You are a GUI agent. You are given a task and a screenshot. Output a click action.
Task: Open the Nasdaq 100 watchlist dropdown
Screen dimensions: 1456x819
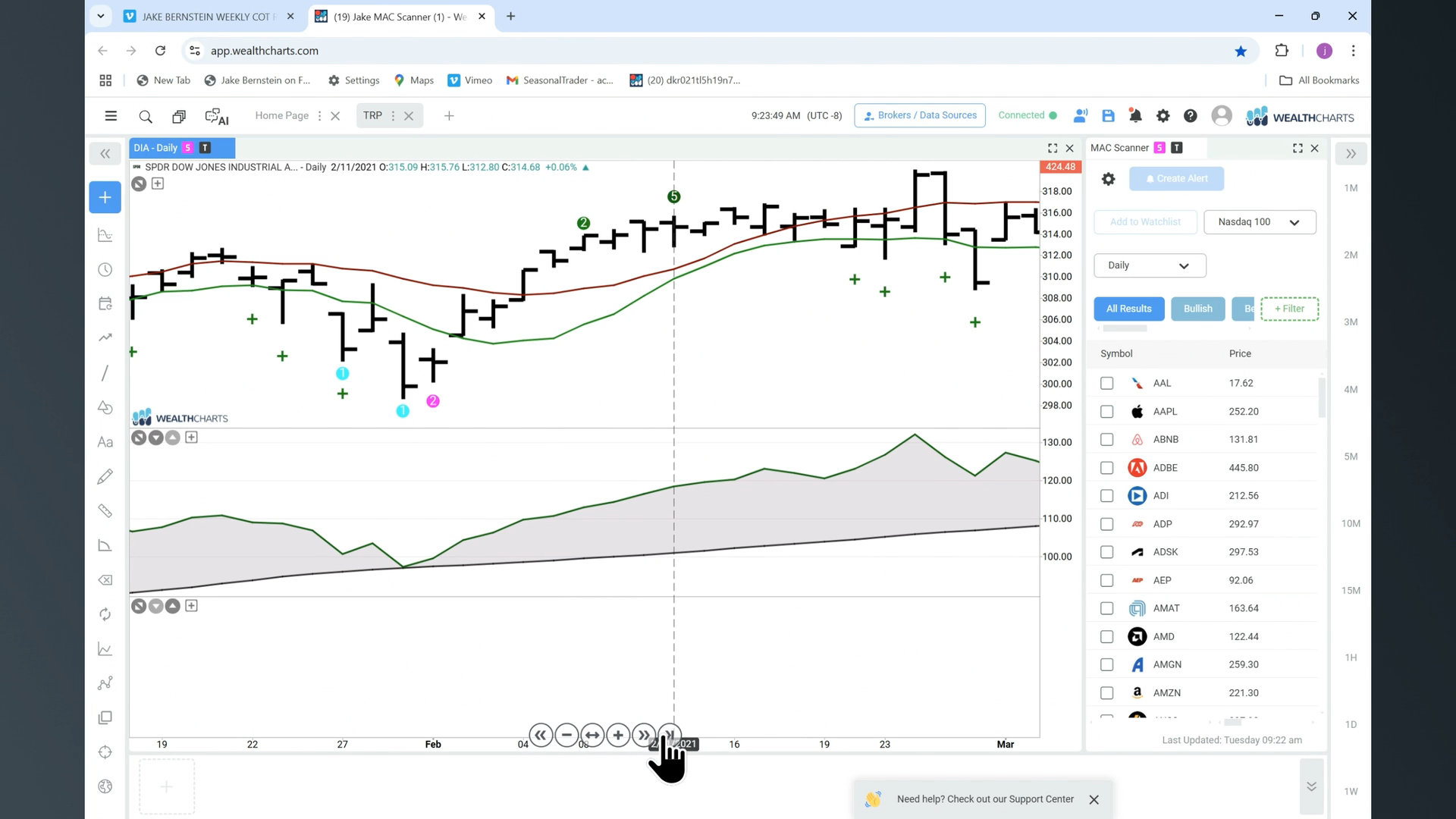coord(1260,222)
